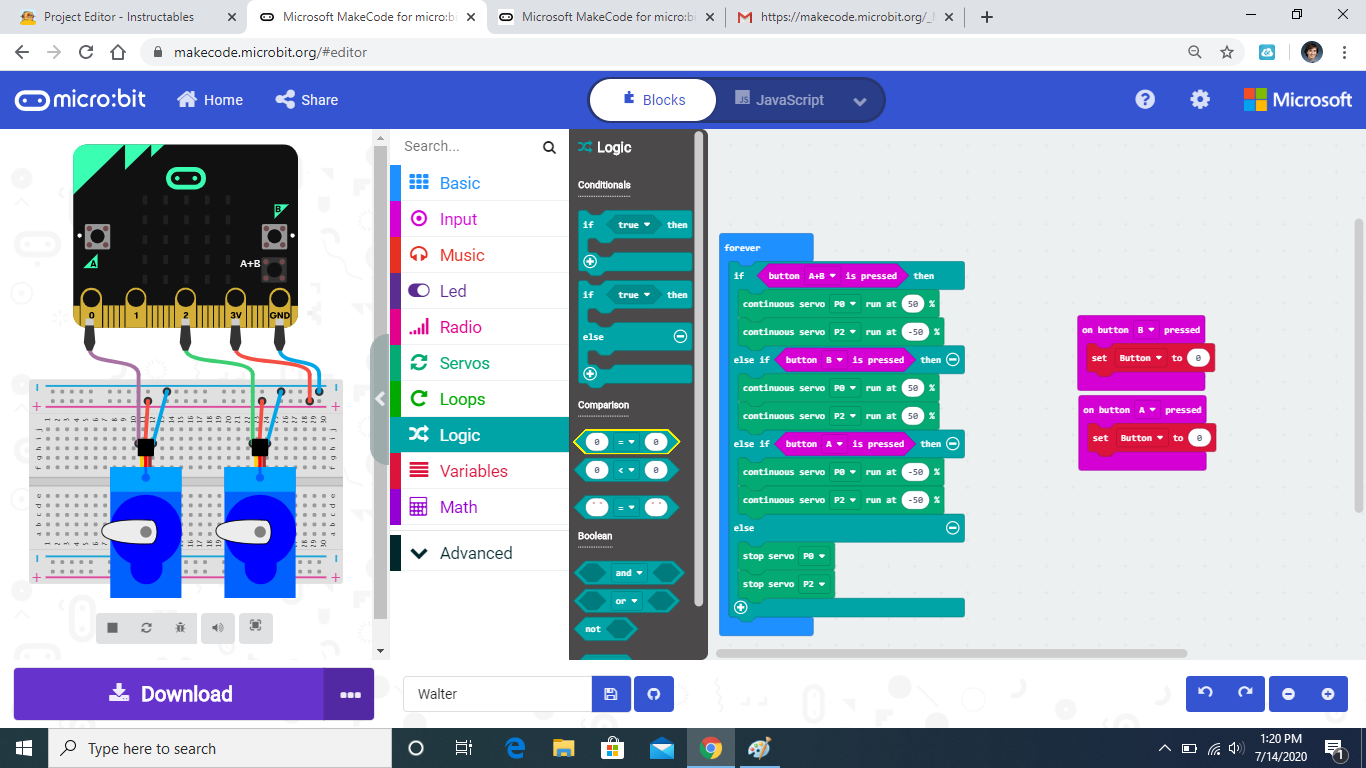
Task: Switch to the Gmail makecode tab
Action: coord(846,17)
